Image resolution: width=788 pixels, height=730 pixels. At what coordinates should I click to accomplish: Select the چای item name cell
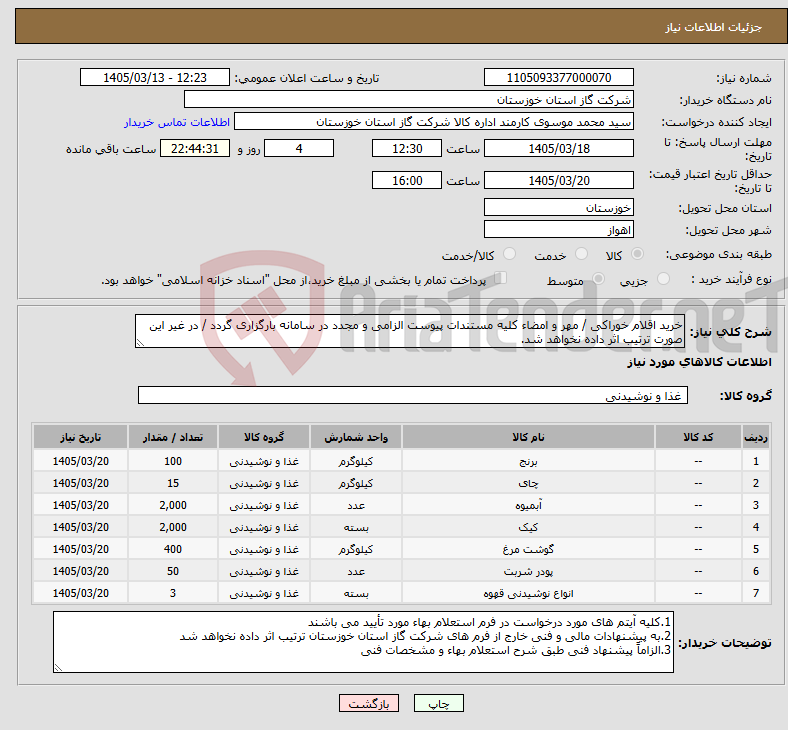[x=528, y=483]
